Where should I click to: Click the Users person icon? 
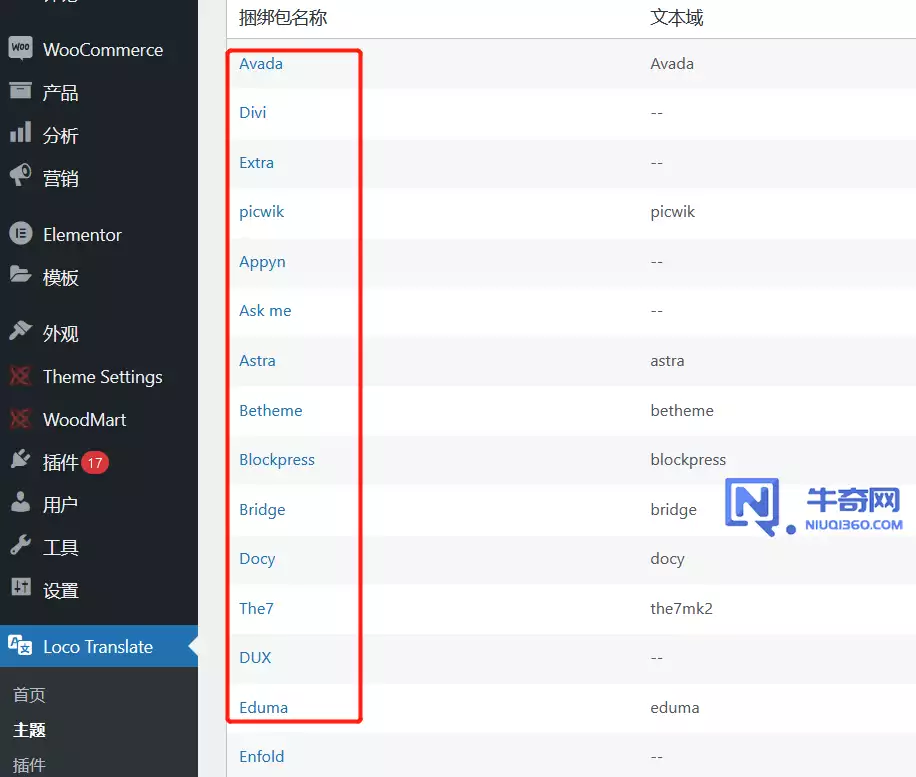point(20,502)
